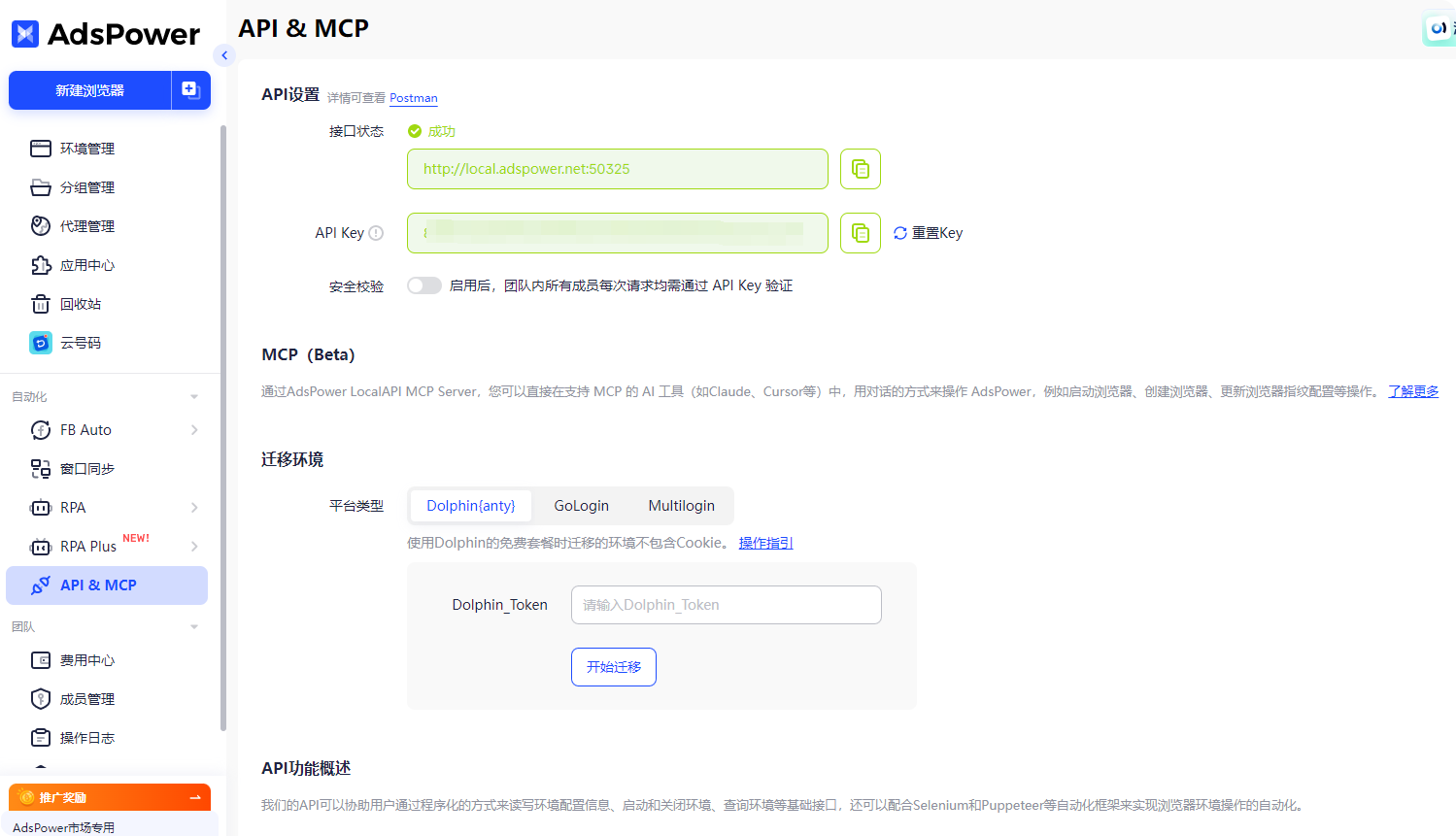Copy the API Key
1456x836 pixels.
tap(860, 232)
